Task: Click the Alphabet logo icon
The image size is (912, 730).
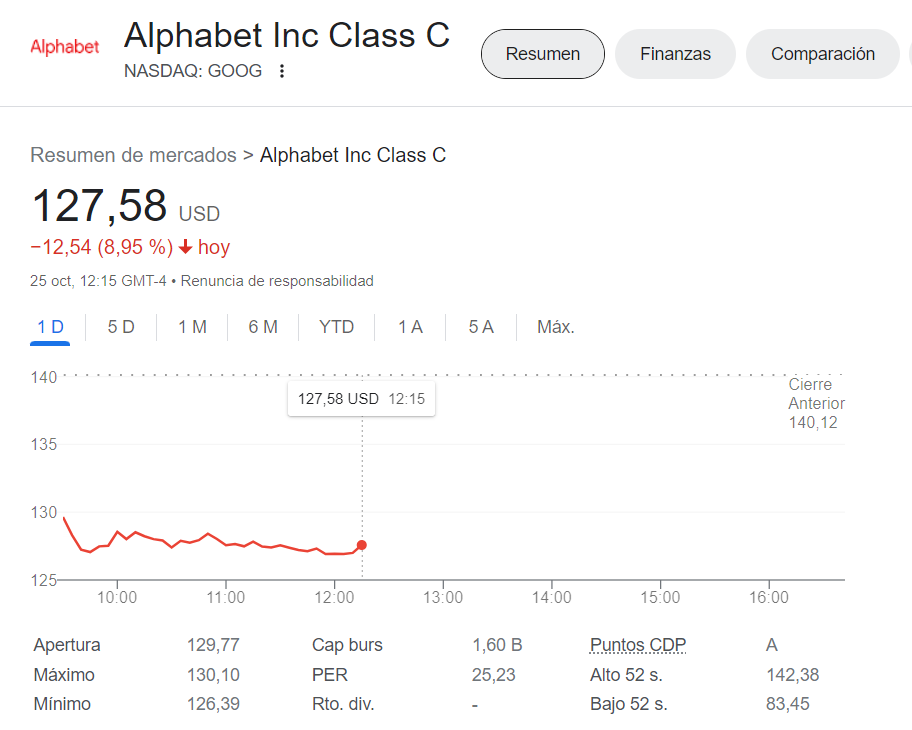Action: (65, 47)
